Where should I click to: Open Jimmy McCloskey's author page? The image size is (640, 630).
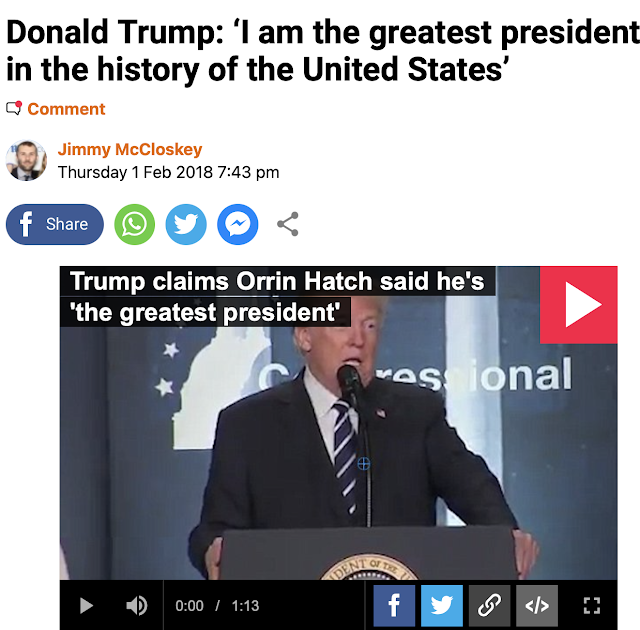coord(130,149)
